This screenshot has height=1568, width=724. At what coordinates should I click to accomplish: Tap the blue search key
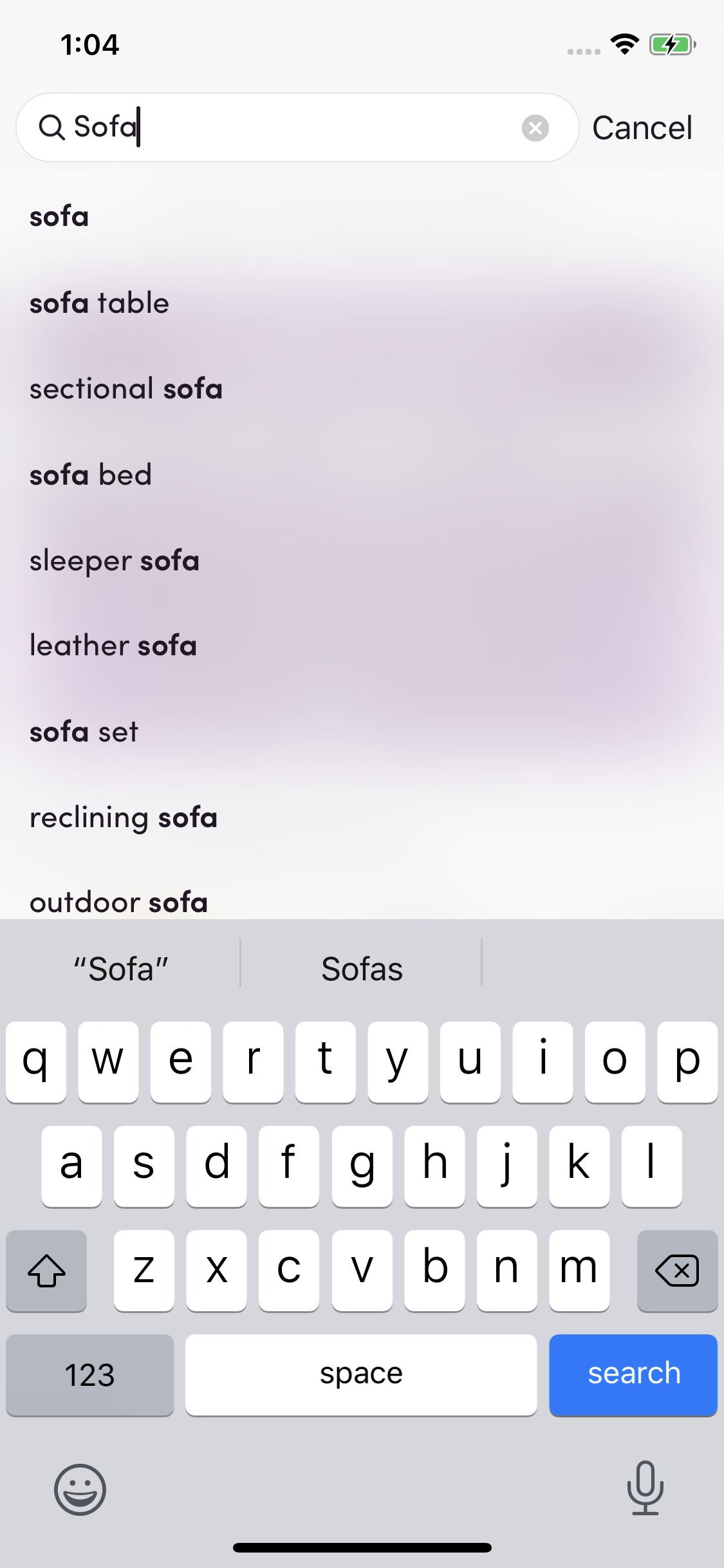(633, 1374)
